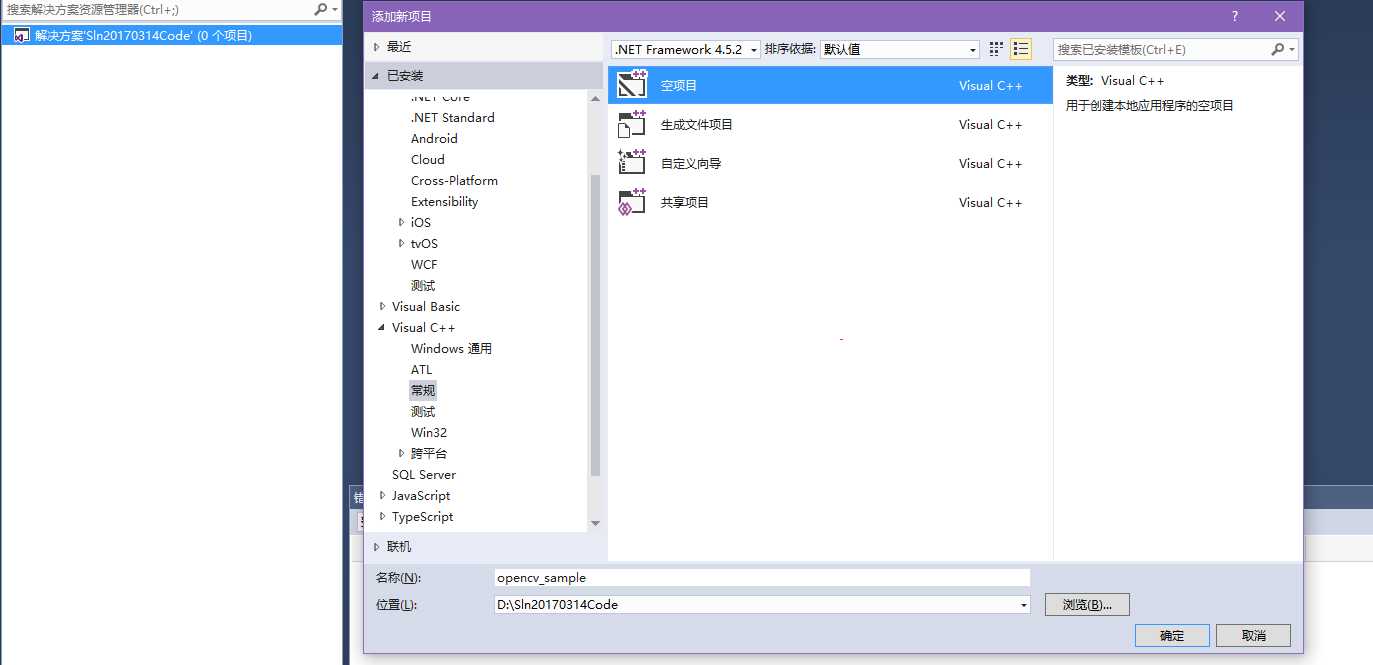Open the 位置 path dropdown arrow
Screen dimensions: 1373x665
click(1023, 605)
